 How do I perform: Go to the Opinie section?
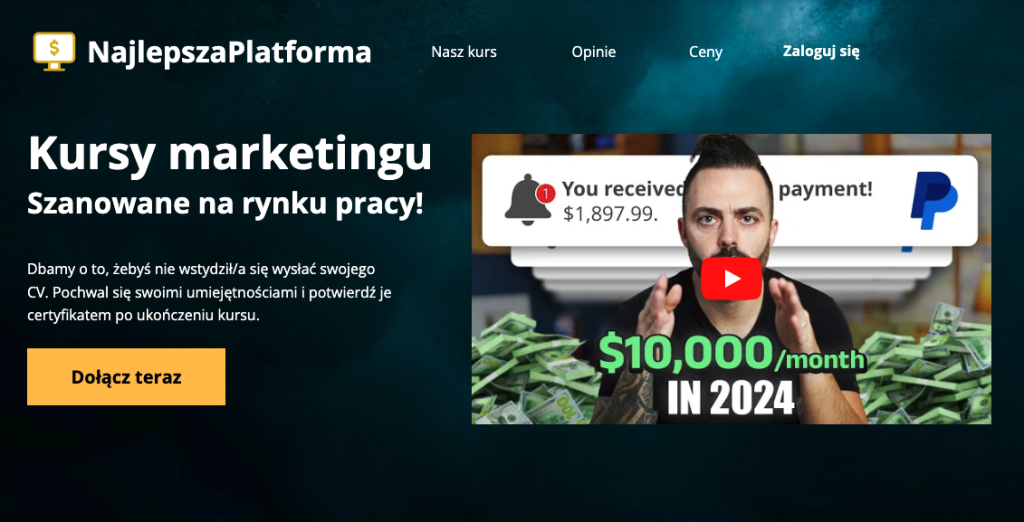coord(594,52)
